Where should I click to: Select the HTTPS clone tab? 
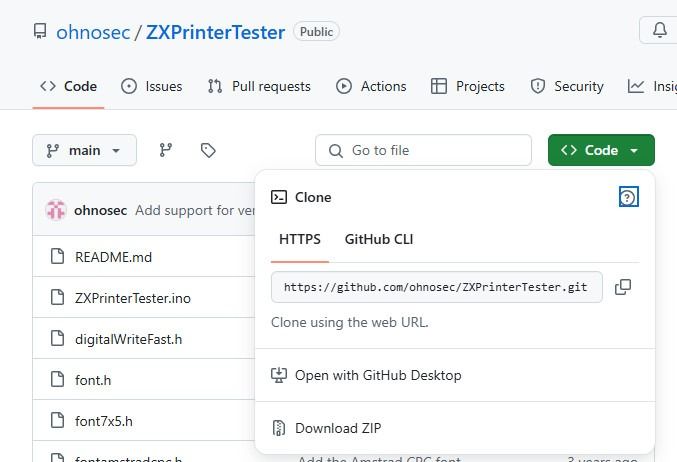[300, 239]
